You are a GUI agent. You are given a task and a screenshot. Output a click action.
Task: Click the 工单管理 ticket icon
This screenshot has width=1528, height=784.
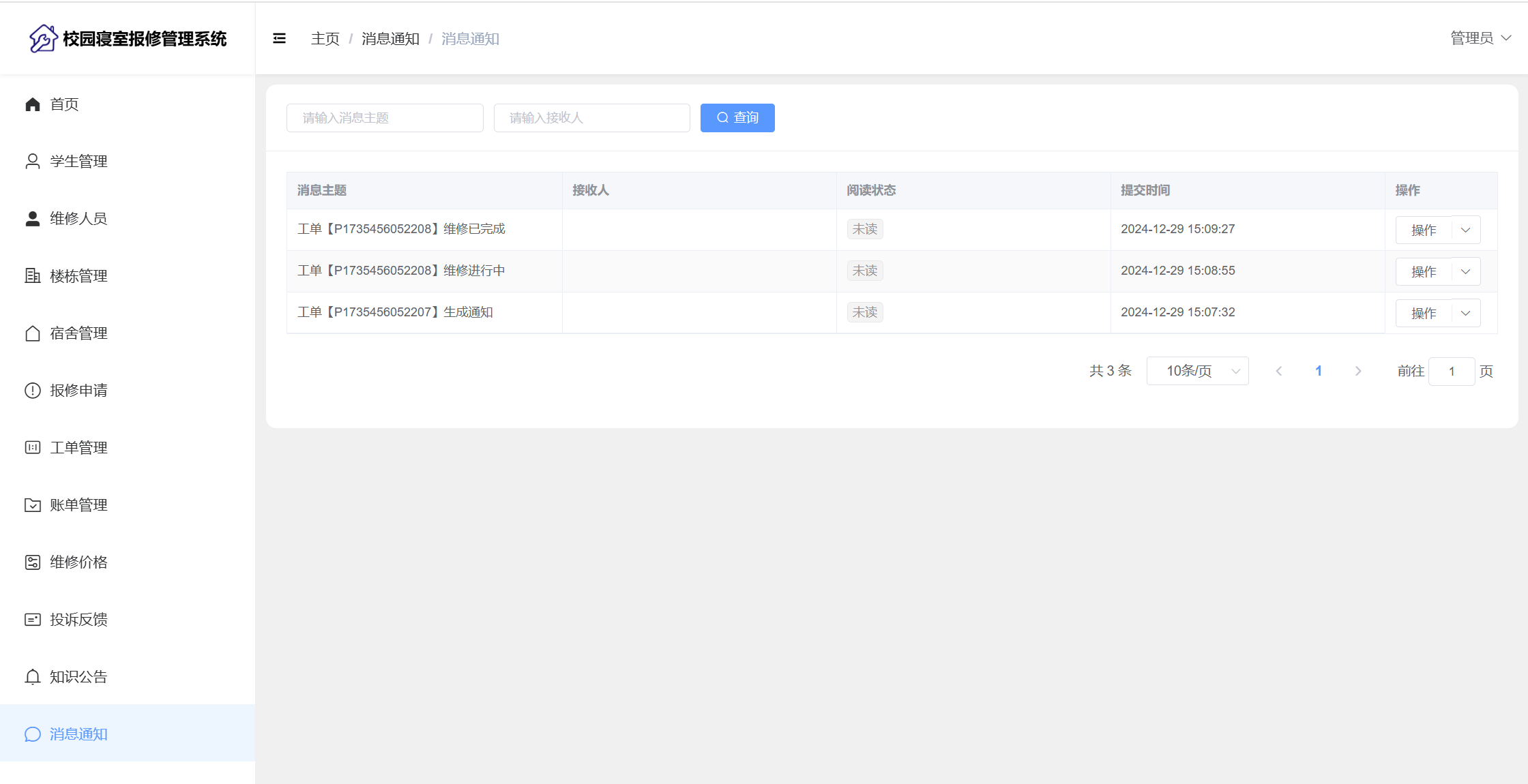[x=33, y=448]
